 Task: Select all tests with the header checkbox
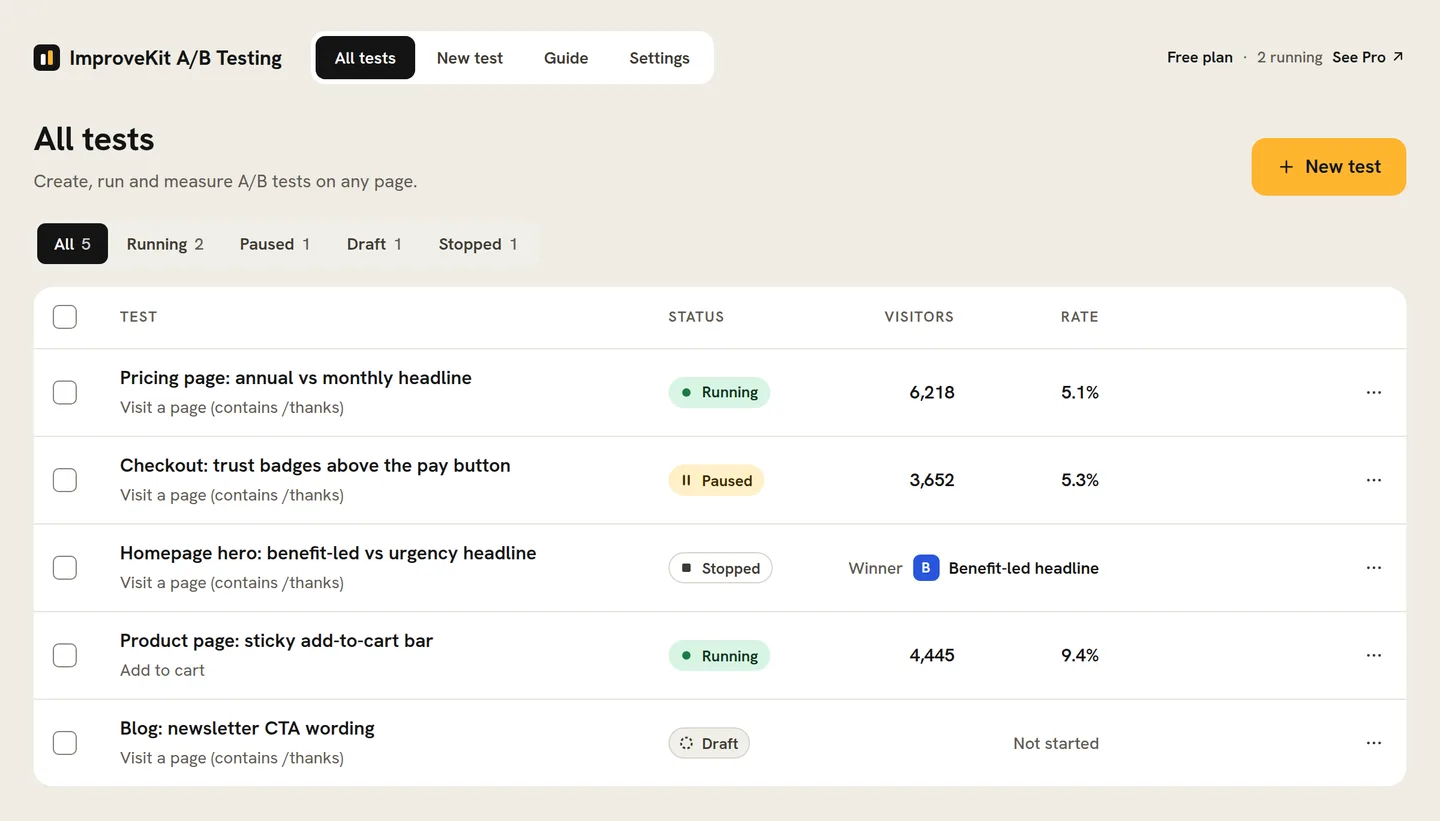pos(65,317)
